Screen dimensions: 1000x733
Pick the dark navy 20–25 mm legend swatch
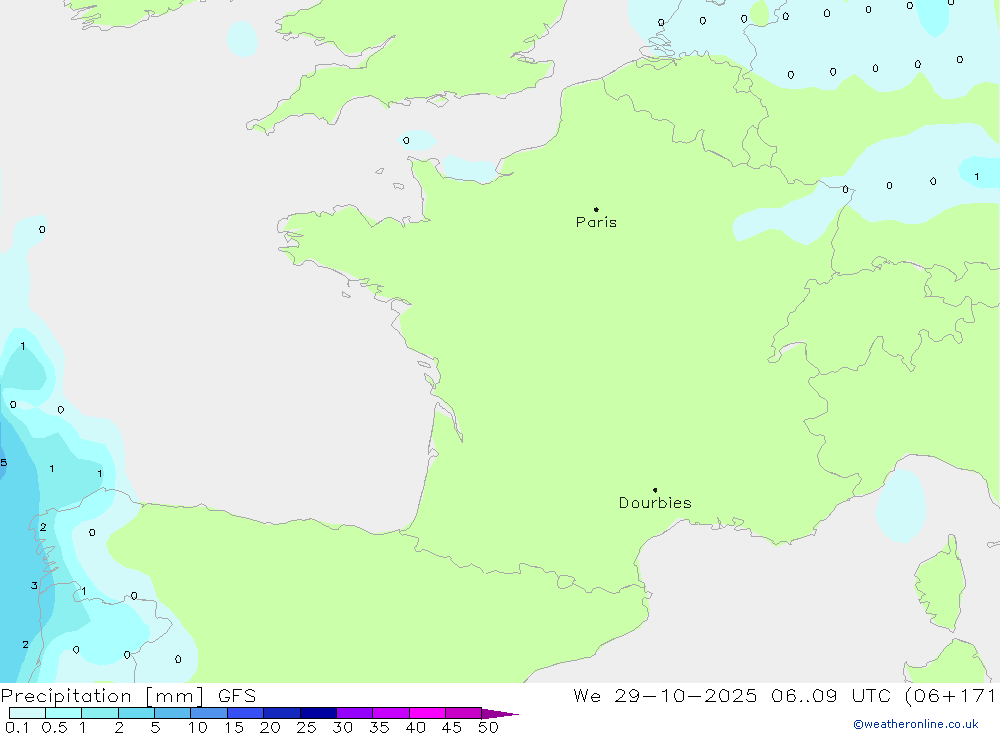281,713
